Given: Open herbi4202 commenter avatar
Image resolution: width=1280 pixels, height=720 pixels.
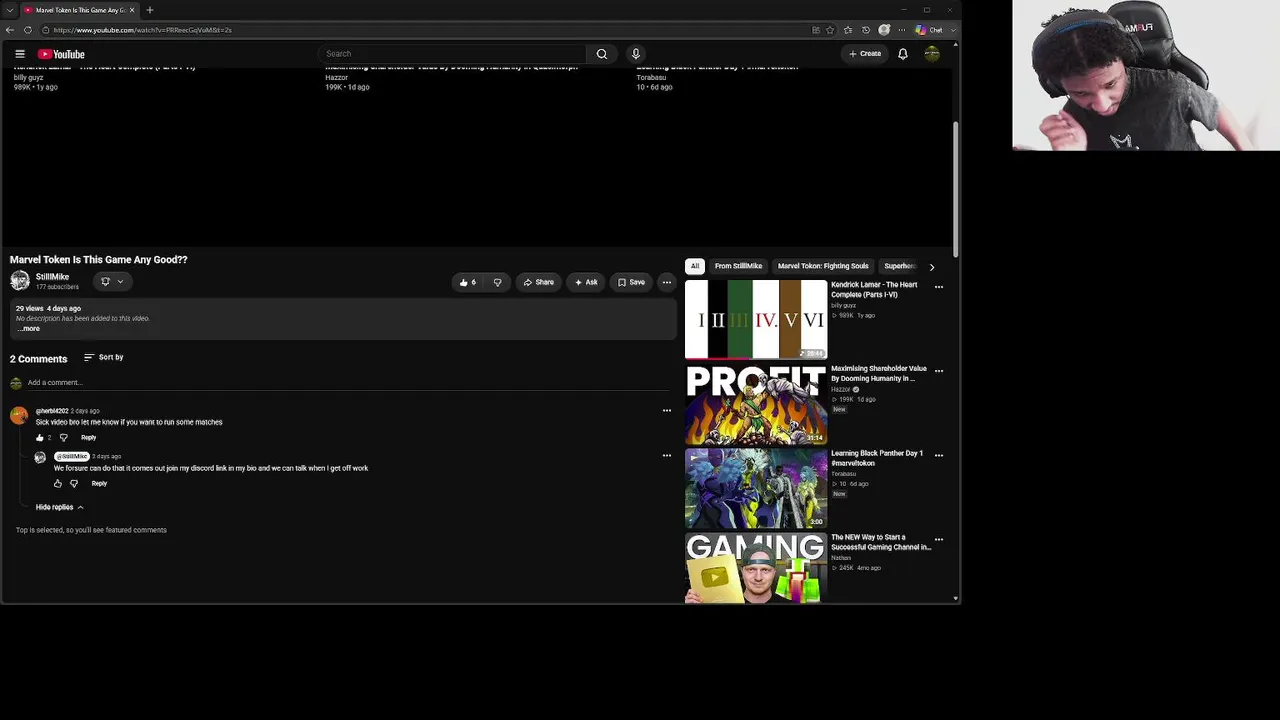Looking at the screenshot, I should [x=19, y=416].
